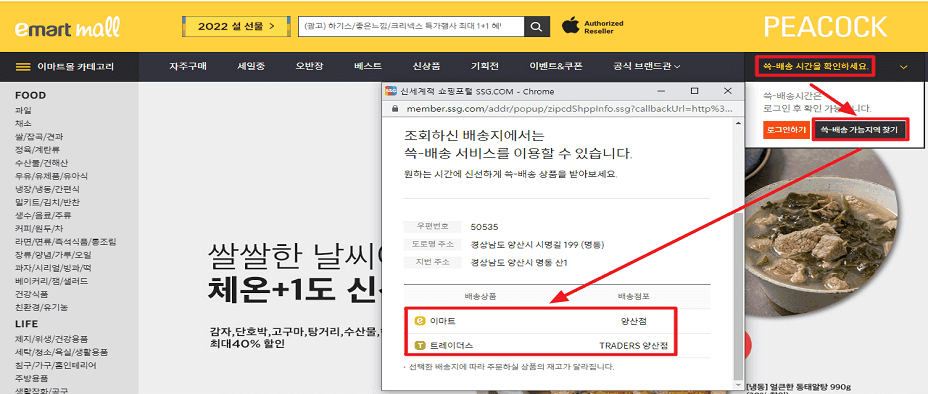Click the 경상남도 양산시 시명길 199 address
Viewport: 928px width, 394px height.
(x=537, y=244)
